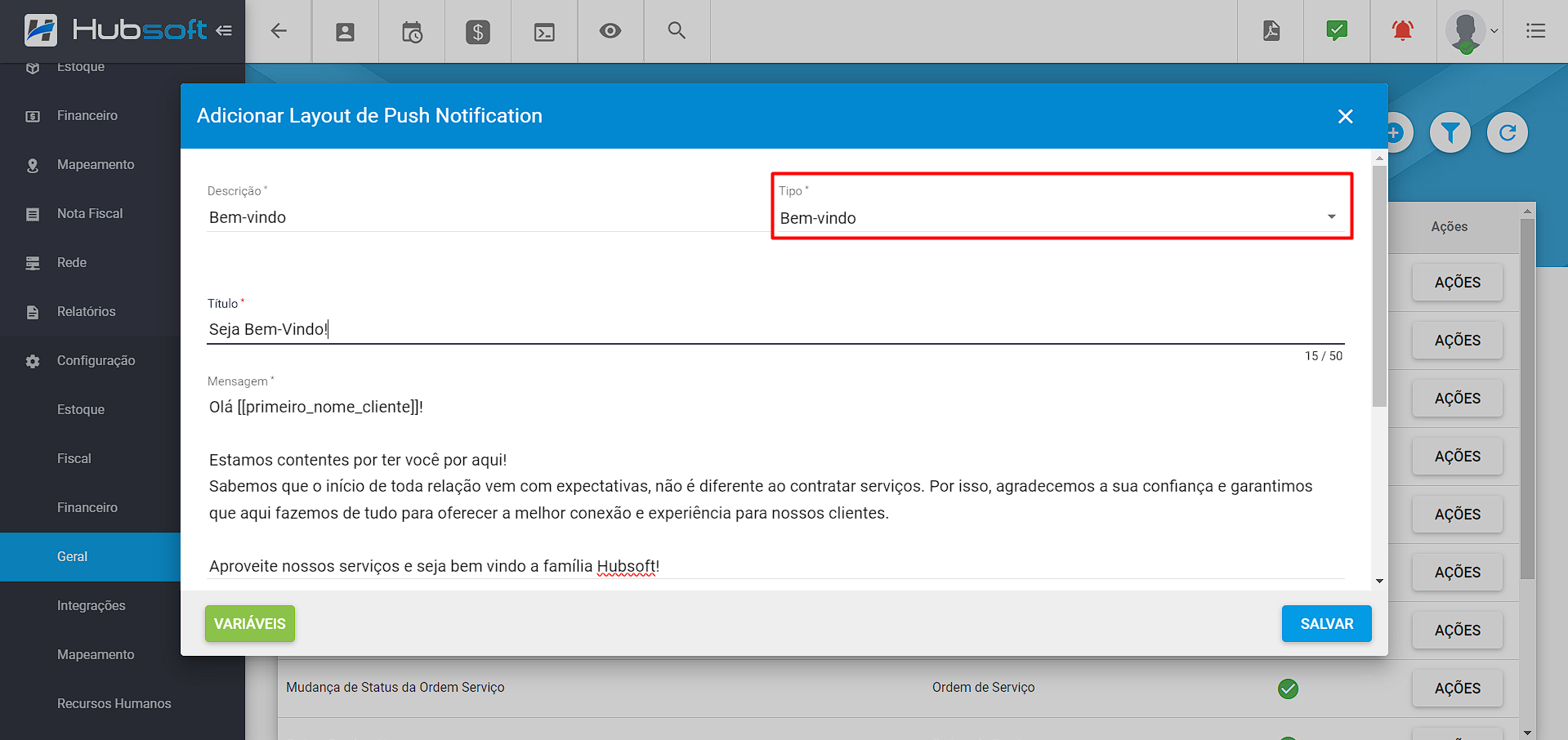Collapse sidebar with the arrow next to Hubsoft
This screenshot has width=1568, height=740.
click(224, 31)
